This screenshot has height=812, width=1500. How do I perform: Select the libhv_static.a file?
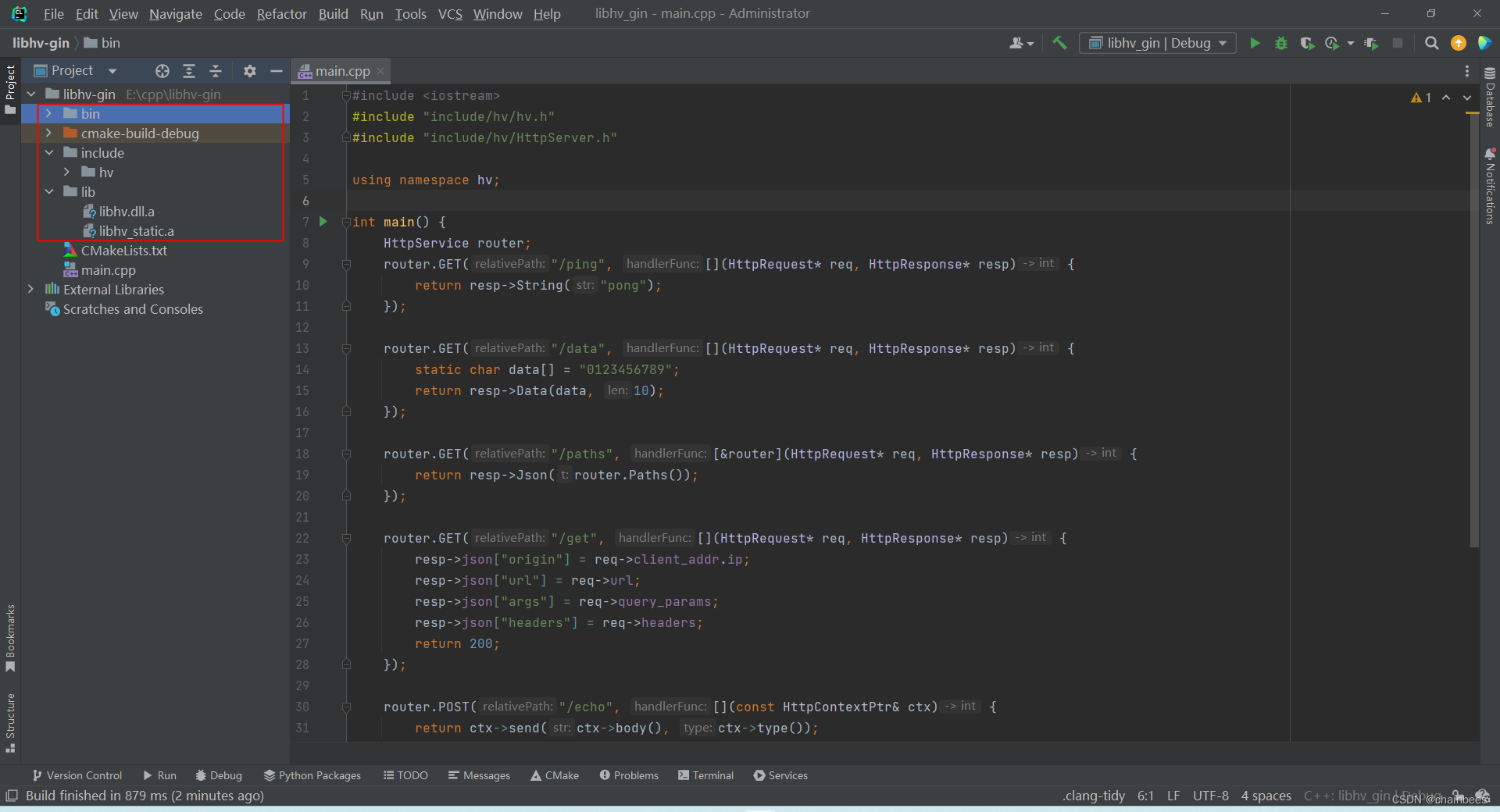[137, 230]
